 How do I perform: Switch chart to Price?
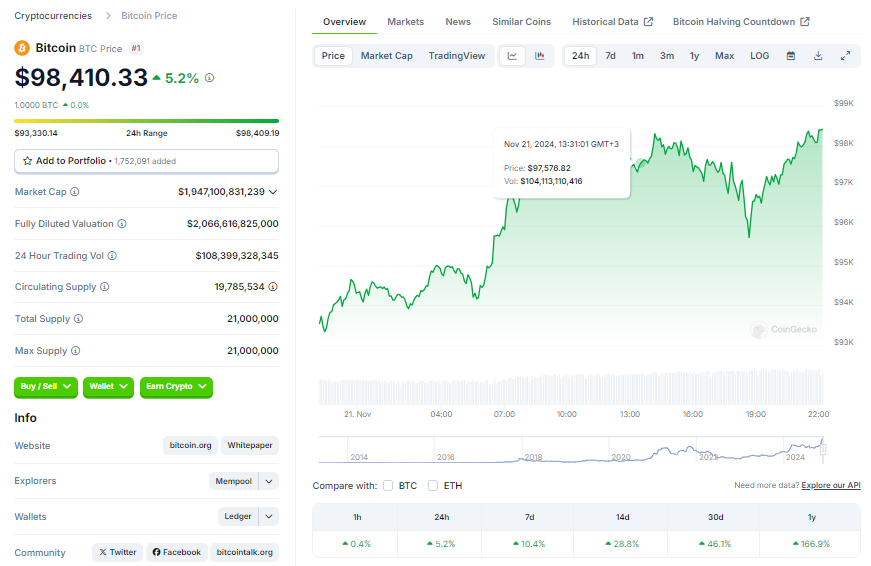pos(333,56)
